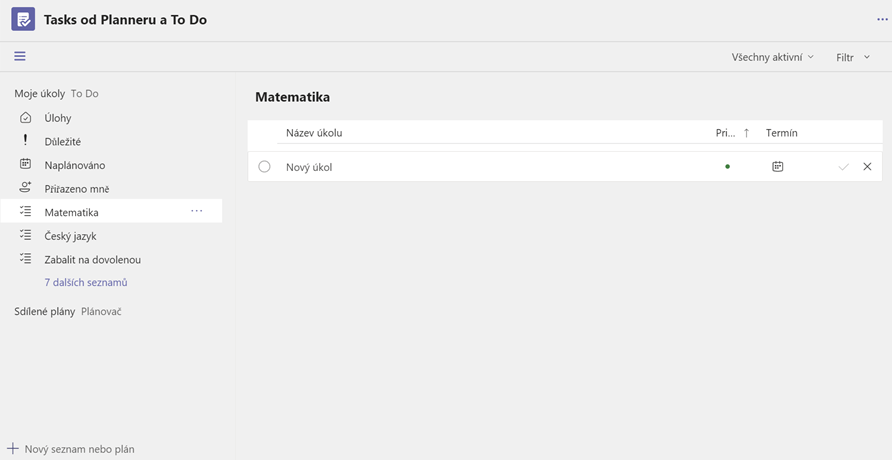Open more options for Matematika list
The width and height of the screenshot is (892, 460).
[196, 211]
